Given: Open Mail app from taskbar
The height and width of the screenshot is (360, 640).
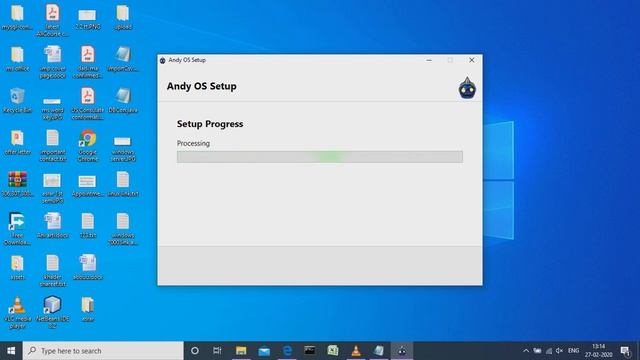Looking at the screenshot, I should 264,351.
